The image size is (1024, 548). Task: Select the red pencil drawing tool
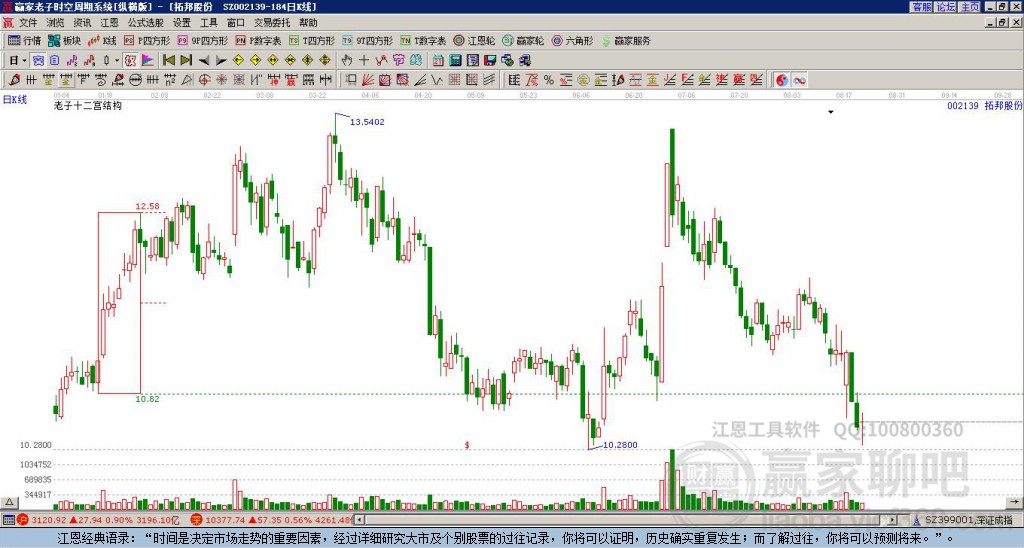tap(14, 80)
